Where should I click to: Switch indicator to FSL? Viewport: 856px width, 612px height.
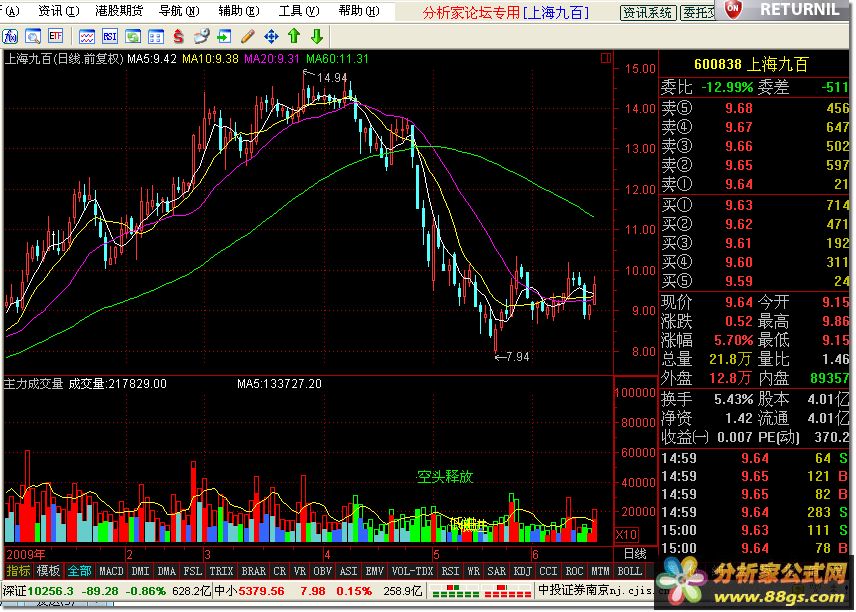pos(192,571)
